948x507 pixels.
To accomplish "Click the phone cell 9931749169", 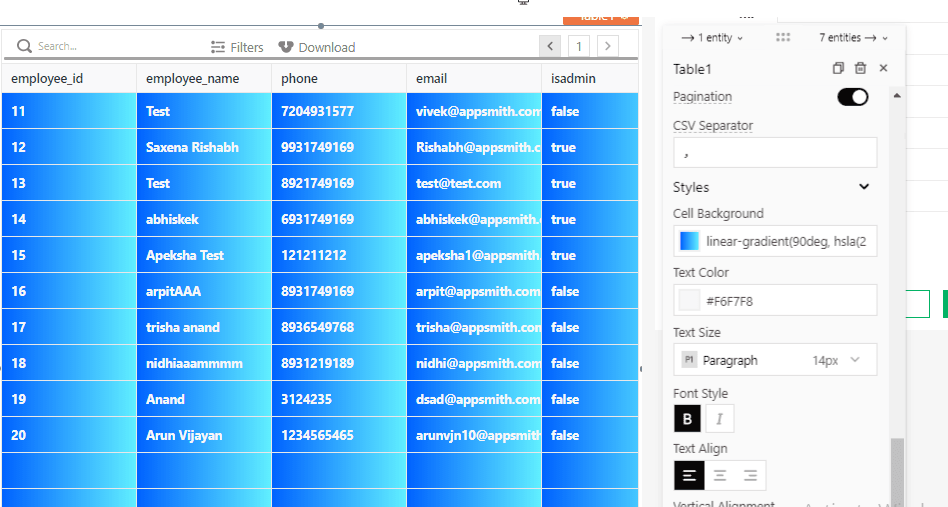I will pos(339,147).
